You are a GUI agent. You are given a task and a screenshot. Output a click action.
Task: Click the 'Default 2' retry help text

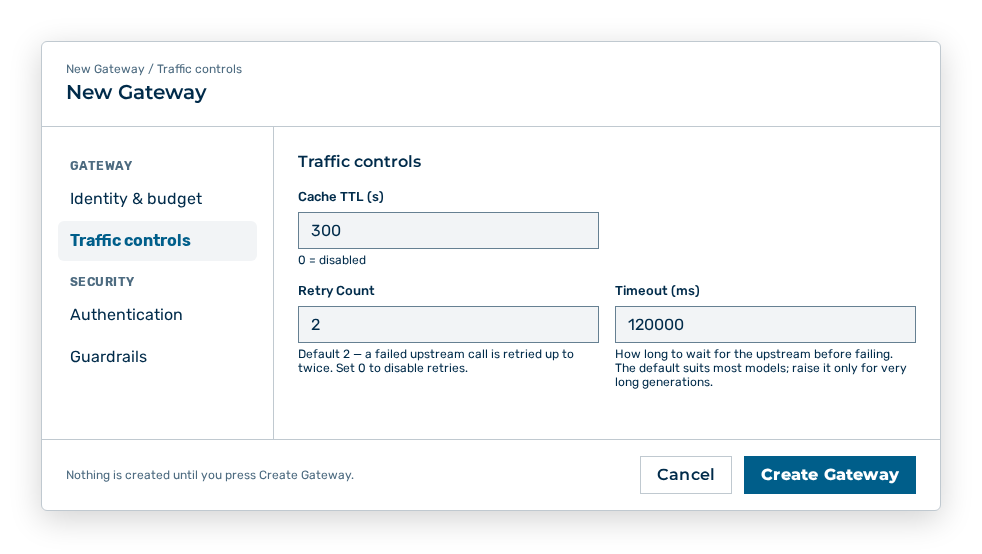436,361
